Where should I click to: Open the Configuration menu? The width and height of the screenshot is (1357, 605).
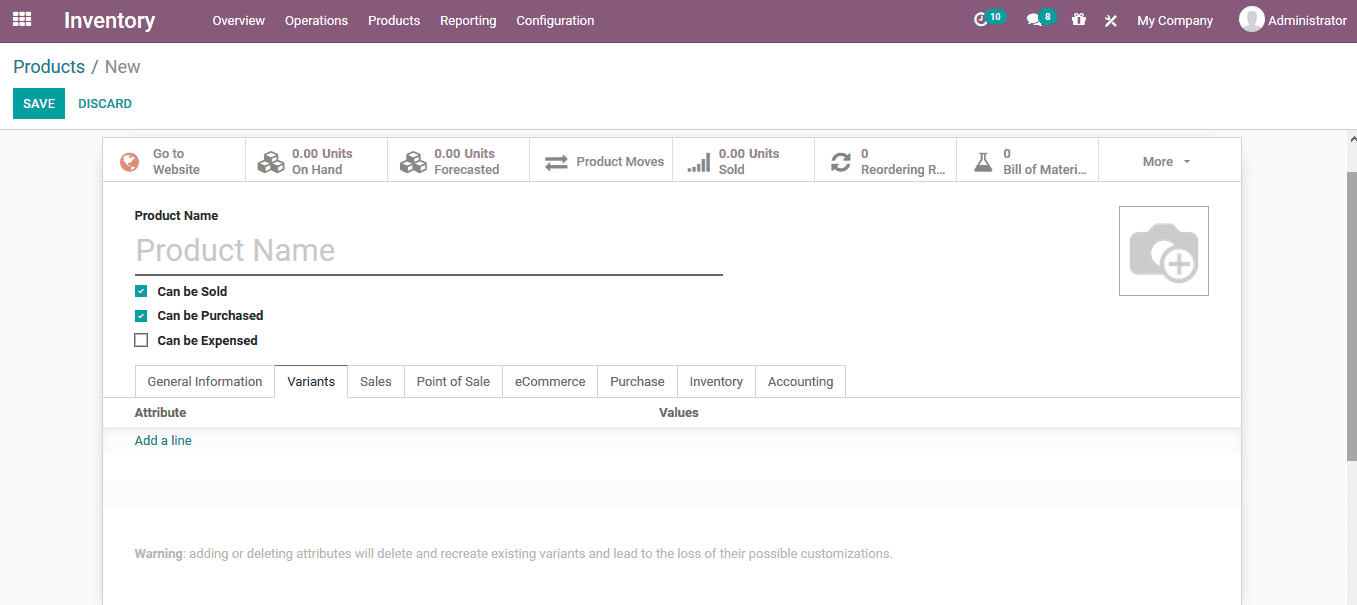click(555, 20)
